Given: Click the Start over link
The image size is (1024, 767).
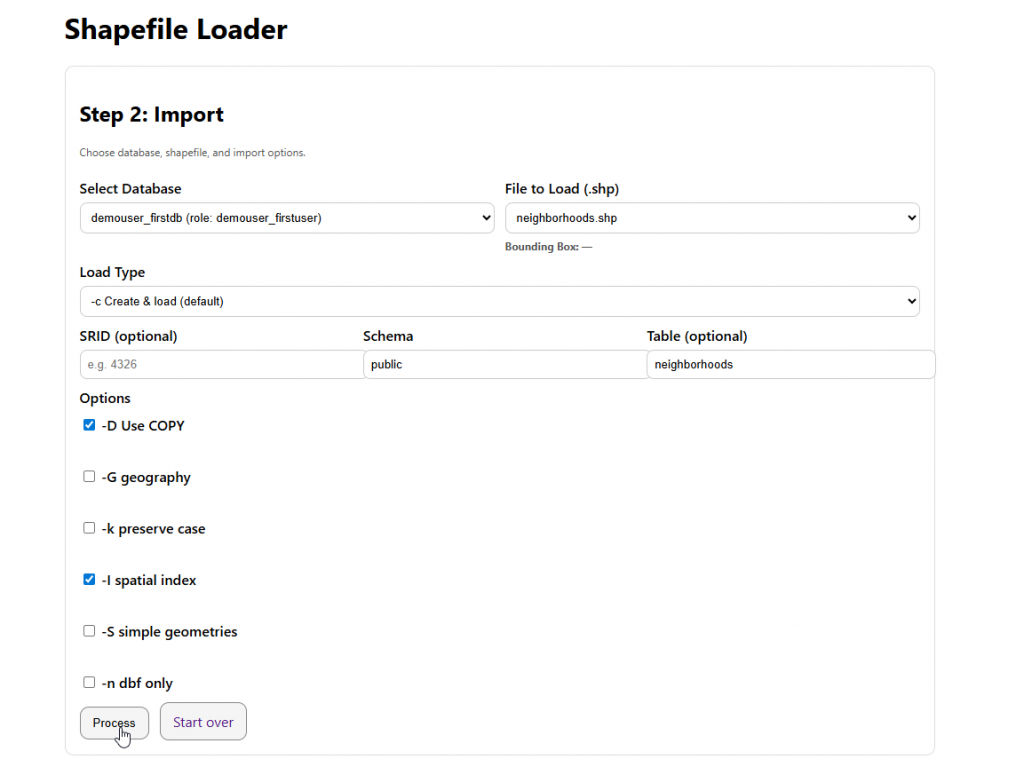Looking at the screenshot, I should point(203,722).
